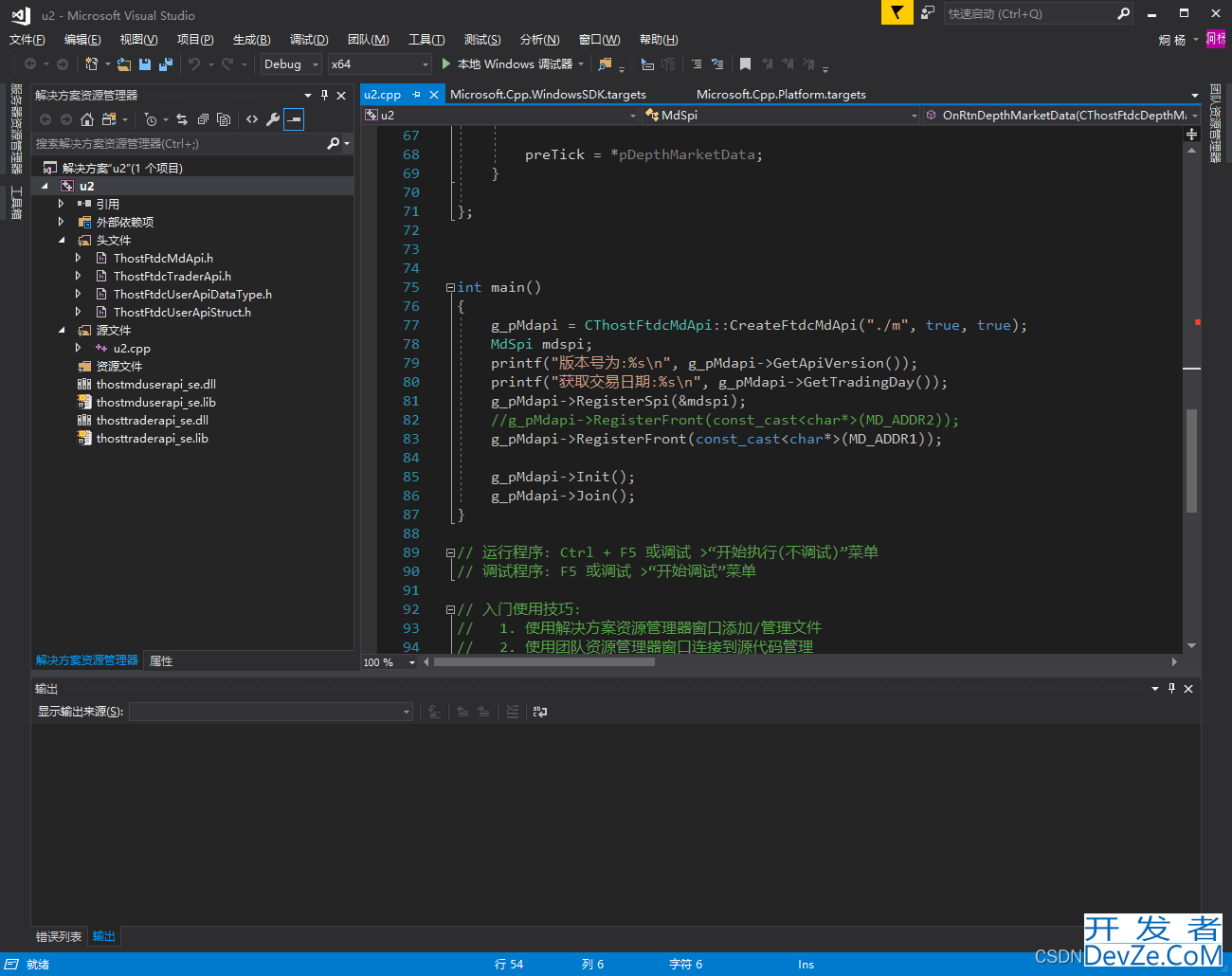Click the Find in Files toolbar icon
The height and width of the screenshot is (976, 1232).
click(x=605, y=63)
